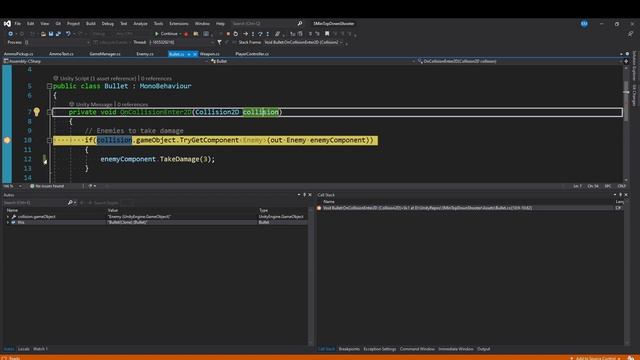Screen dimensions: 640x360
Task: Click the pin icon on the Call Stack panel
Action: tap(620, 195)
